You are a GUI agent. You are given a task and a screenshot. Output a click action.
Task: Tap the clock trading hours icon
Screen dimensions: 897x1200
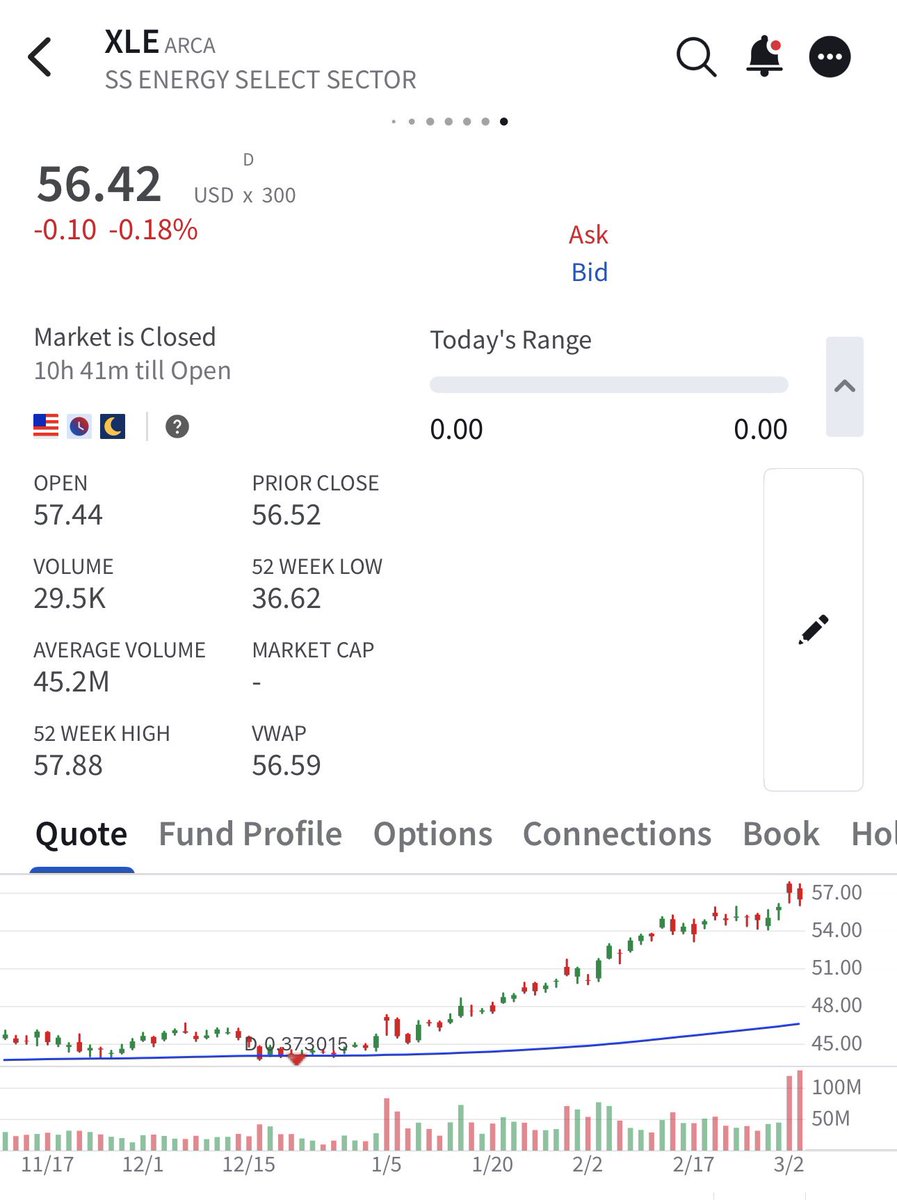79,427
